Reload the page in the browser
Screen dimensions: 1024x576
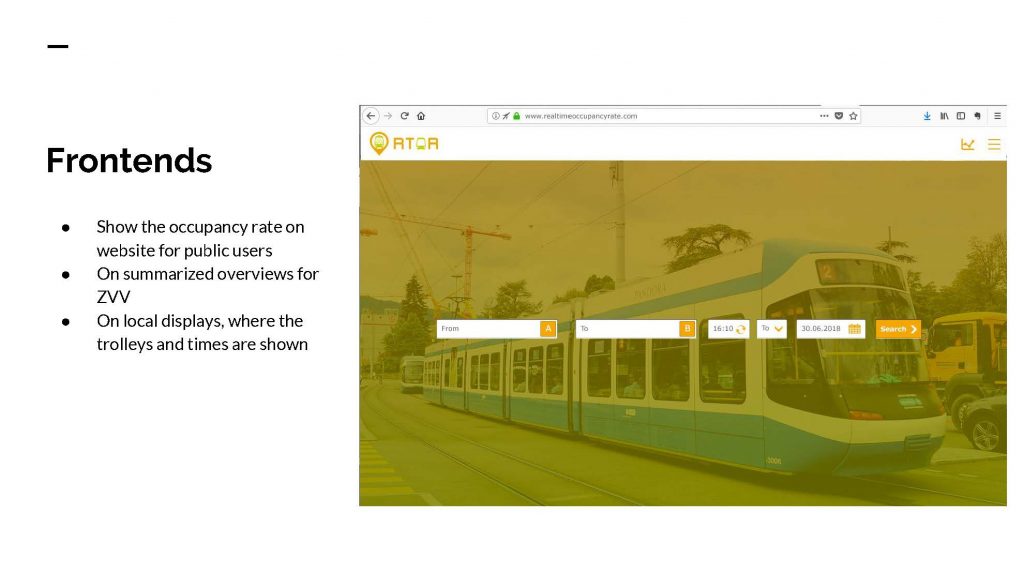405,116
